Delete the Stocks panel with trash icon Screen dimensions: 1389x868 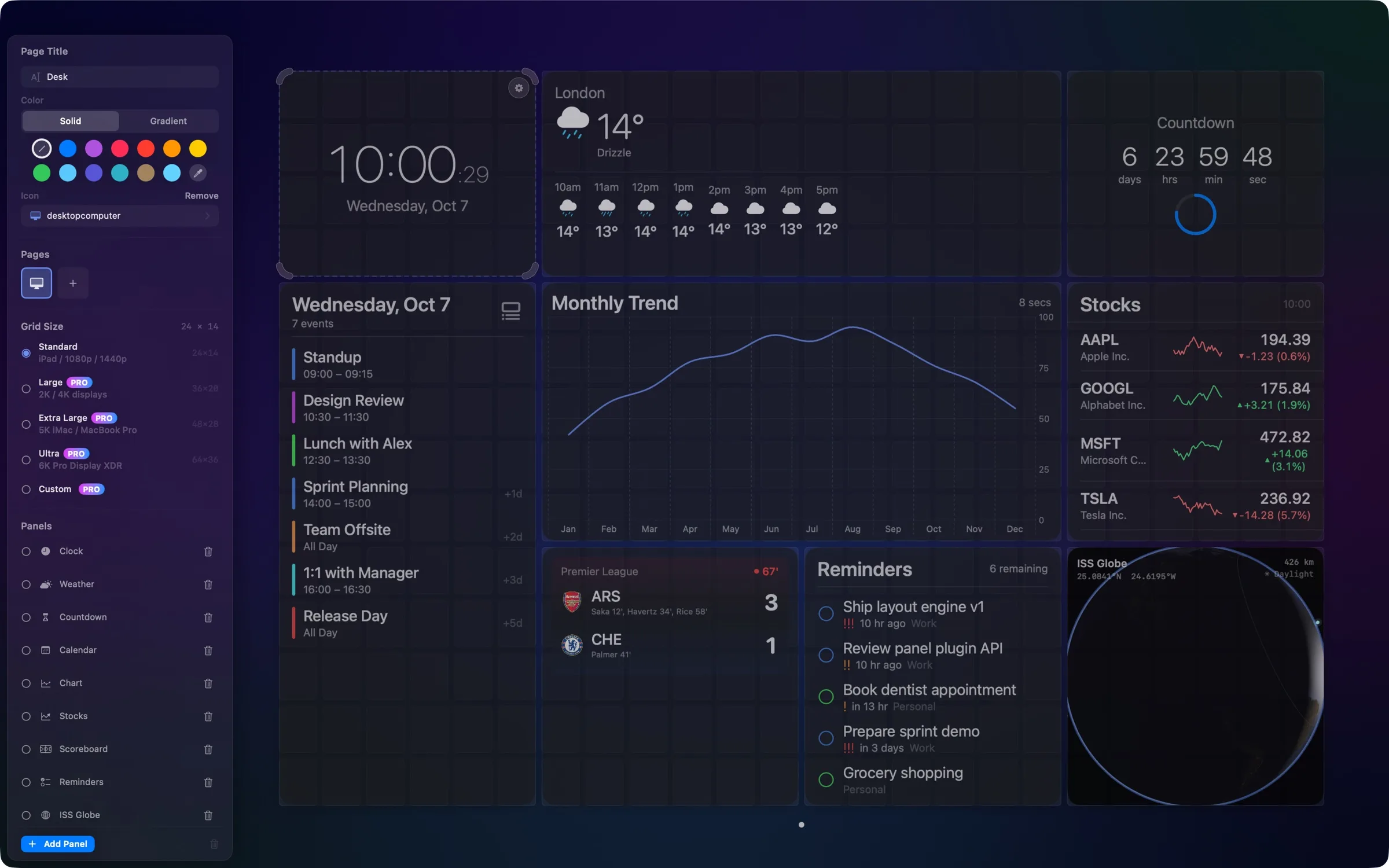click(208, 716)
